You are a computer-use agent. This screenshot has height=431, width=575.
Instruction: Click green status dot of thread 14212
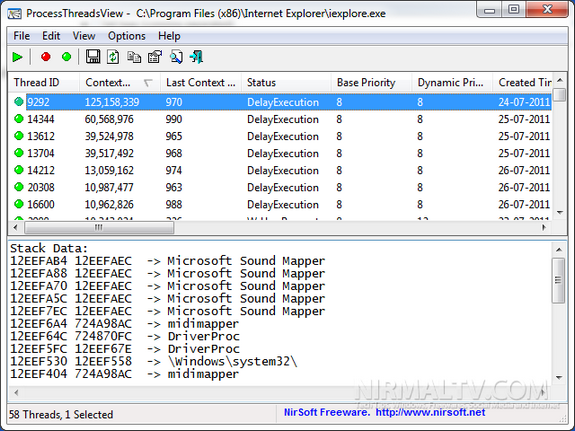pos(19,170)
